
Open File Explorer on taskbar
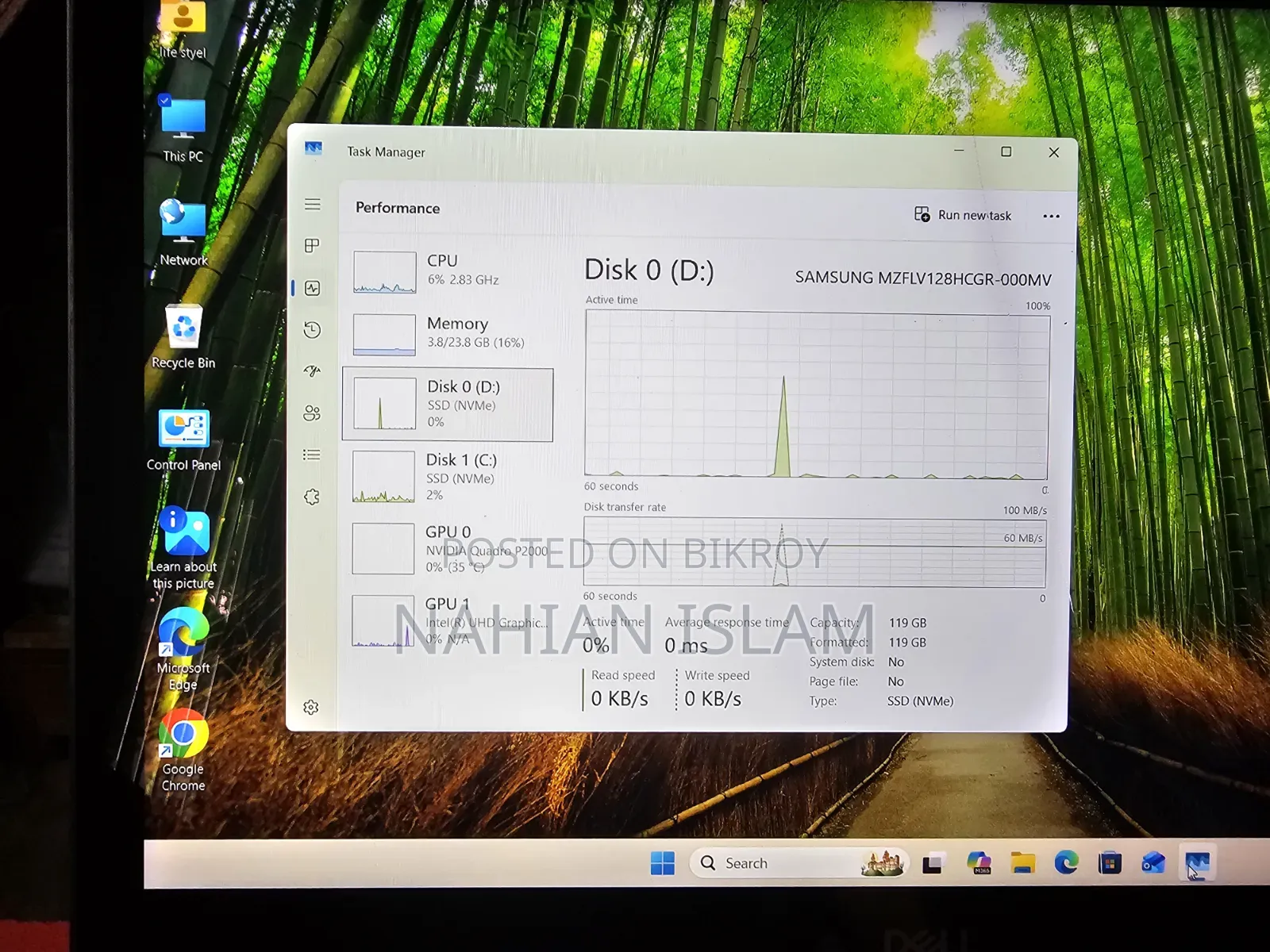(x=1022, y=863)
